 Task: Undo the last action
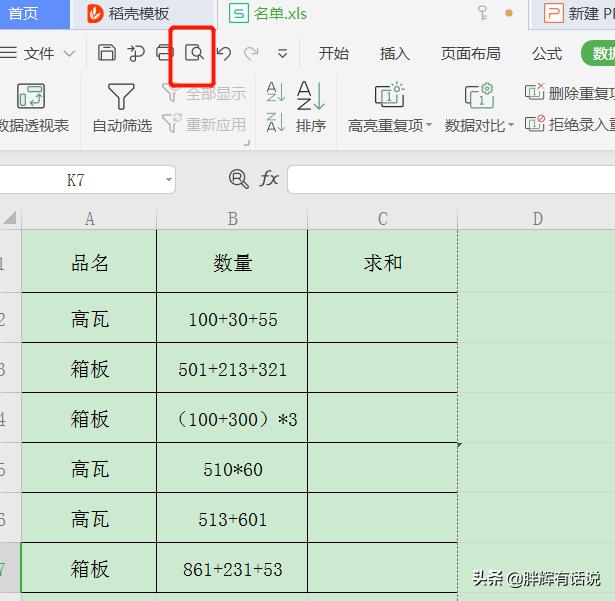pos(224,53)
